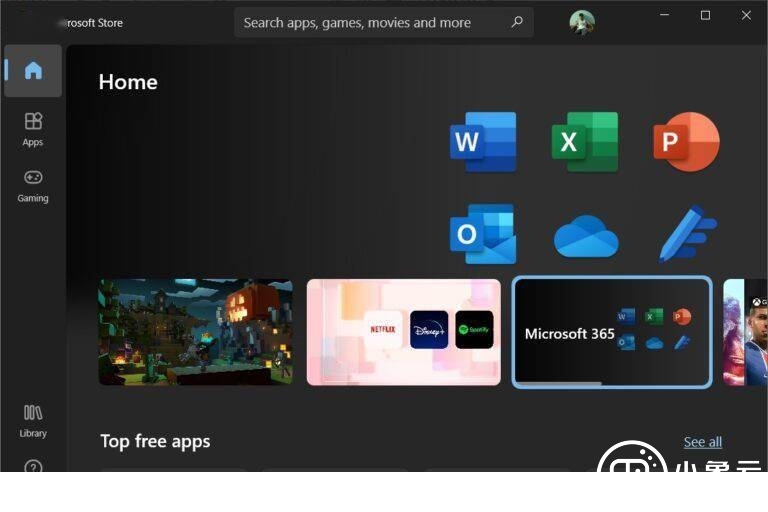This screenshot has width=768, height=512.
Task: Click the large Outlook icon
Action: tap(483, 234)
